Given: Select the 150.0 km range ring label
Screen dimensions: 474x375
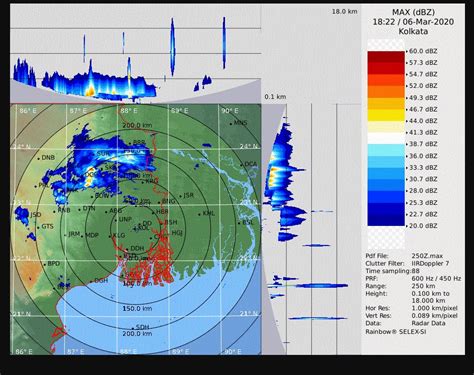Looking at the screenshot, I should pos(137,309).
